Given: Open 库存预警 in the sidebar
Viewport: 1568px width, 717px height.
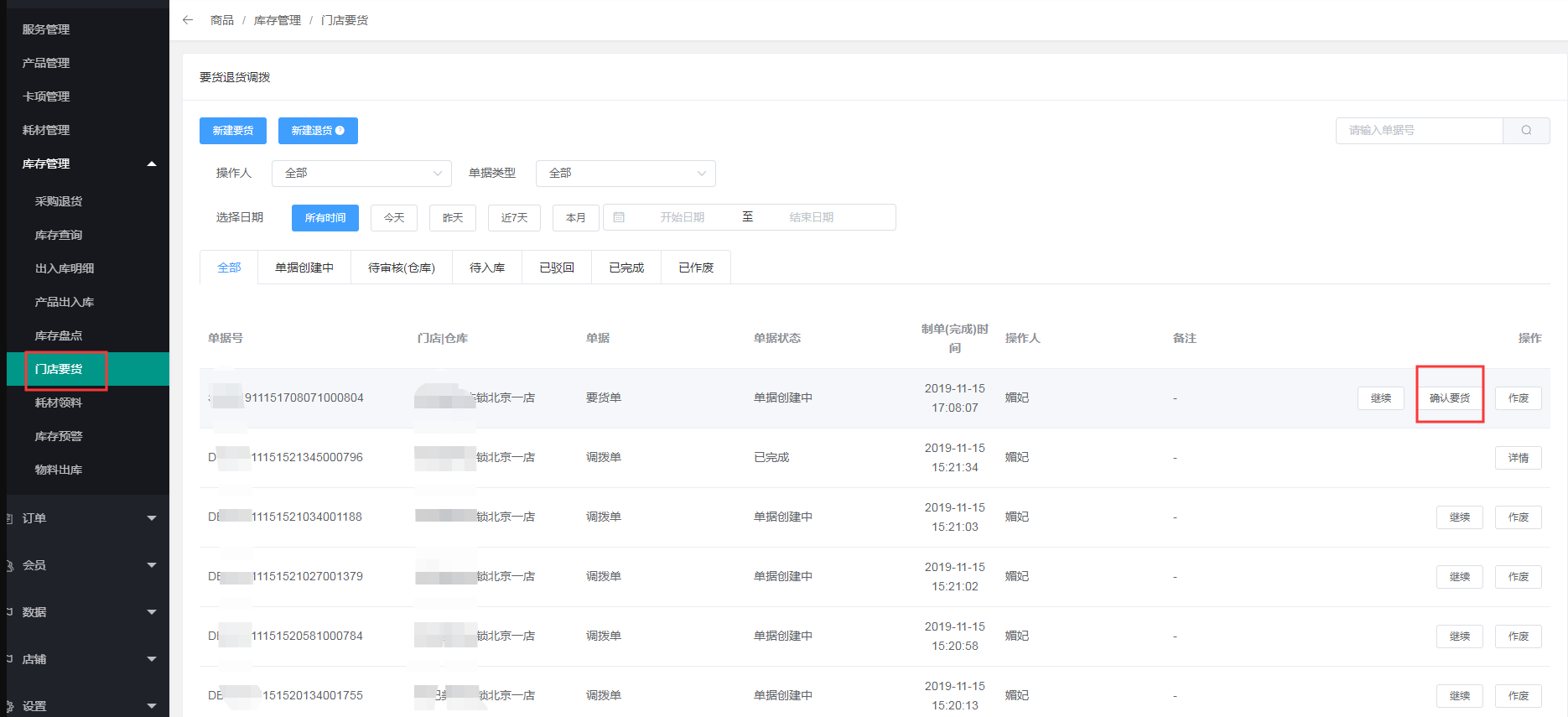Looking at the screenshot, I should pos(88,436).
